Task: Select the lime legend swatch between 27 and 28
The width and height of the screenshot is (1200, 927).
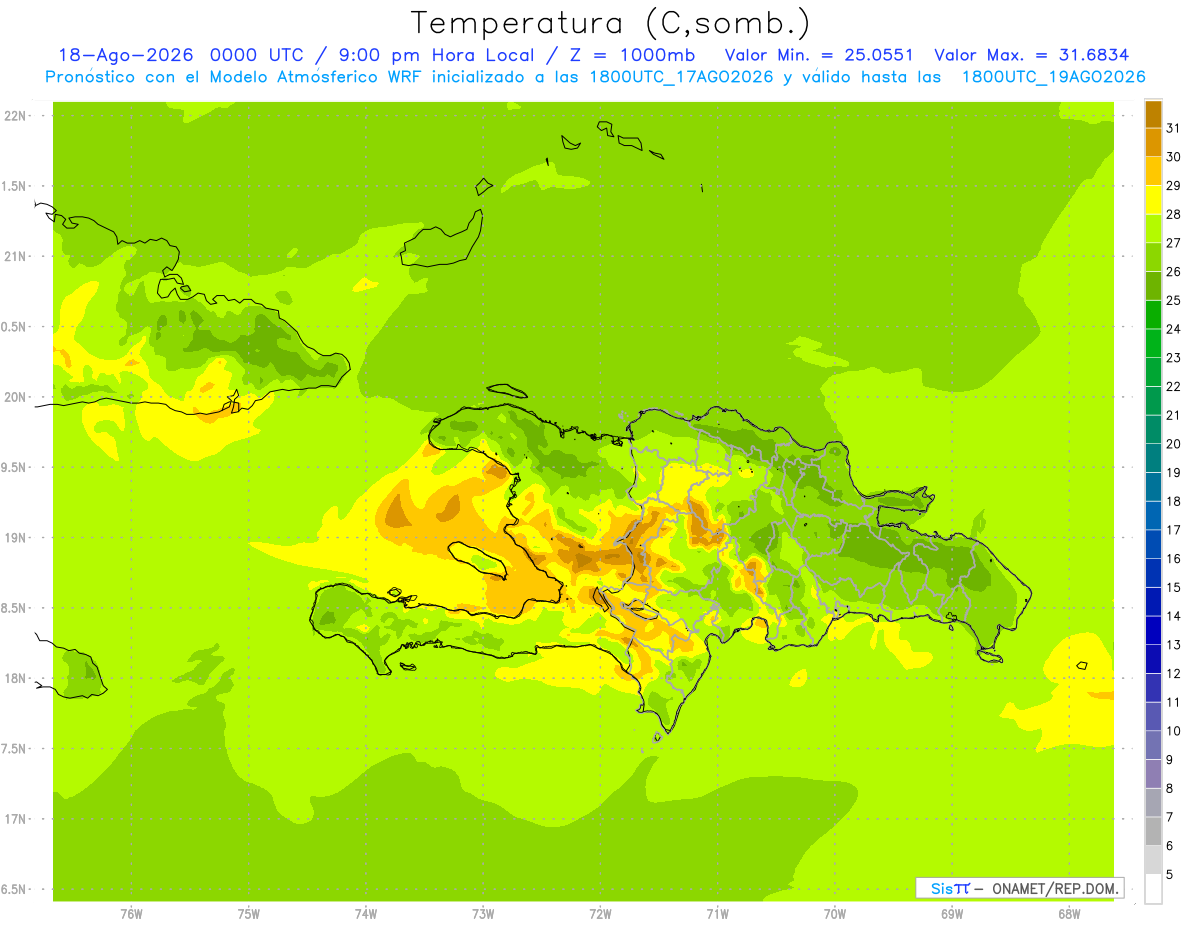Action: point(1153,228)
